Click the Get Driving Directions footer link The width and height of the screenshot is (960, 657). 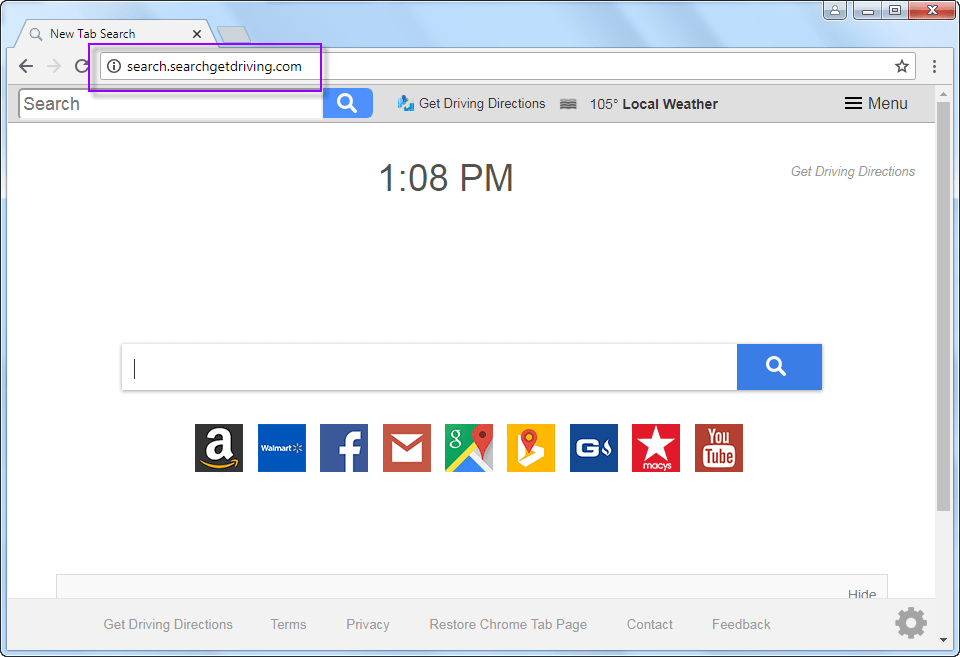click(168, 625)
